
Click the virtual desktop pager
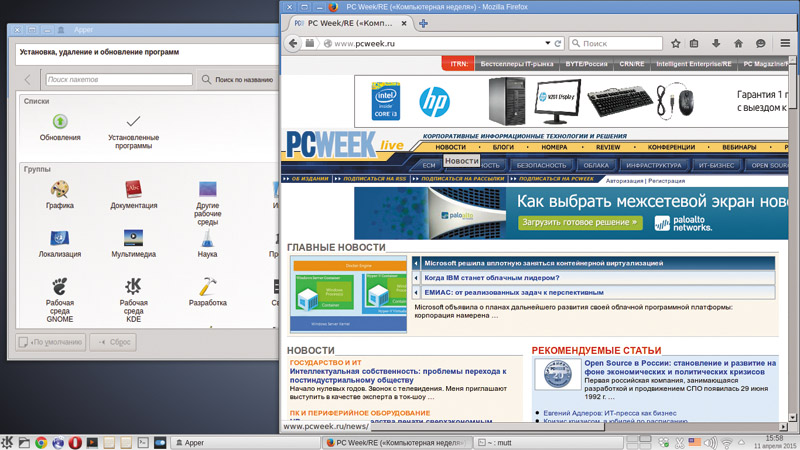coord(639,442)
